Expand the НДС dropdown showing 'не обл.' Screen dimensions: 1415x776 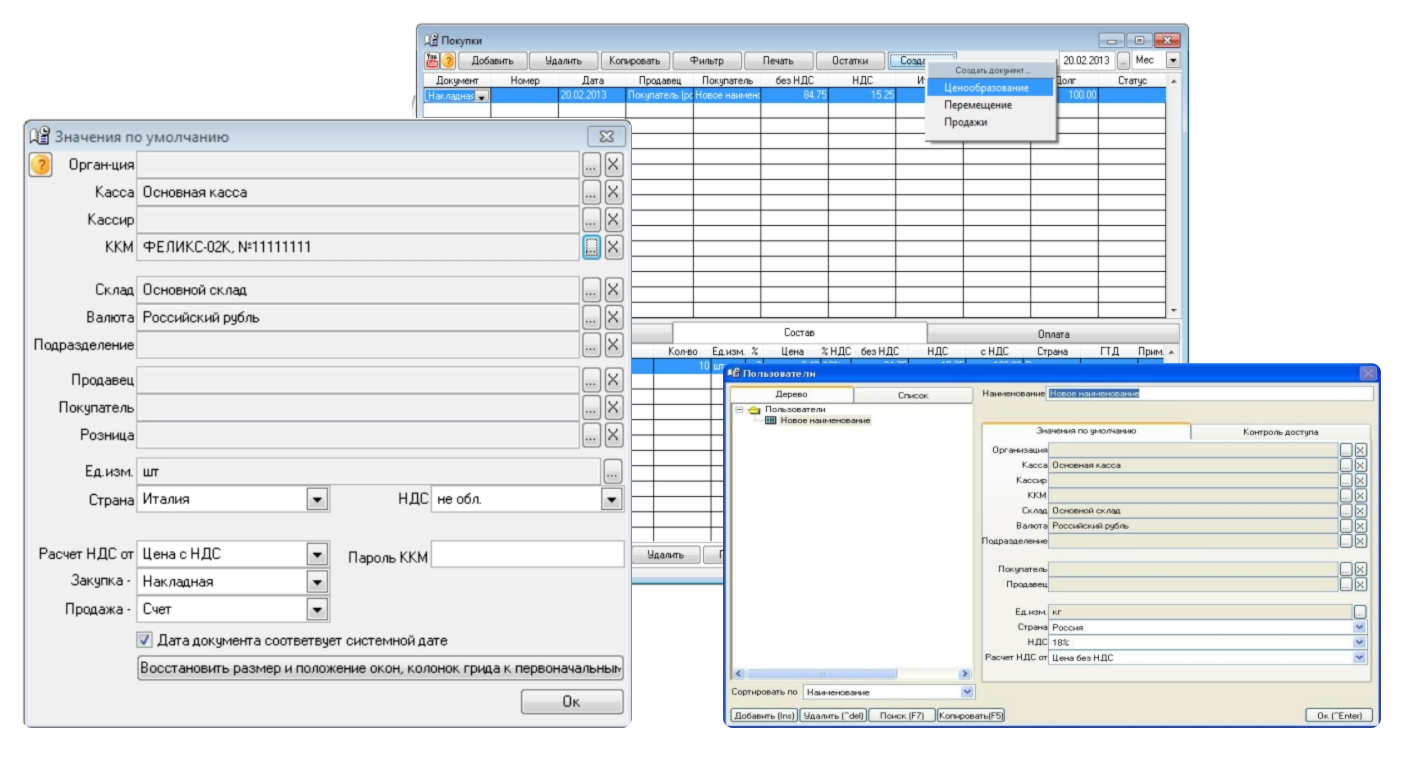click(611, 499)
